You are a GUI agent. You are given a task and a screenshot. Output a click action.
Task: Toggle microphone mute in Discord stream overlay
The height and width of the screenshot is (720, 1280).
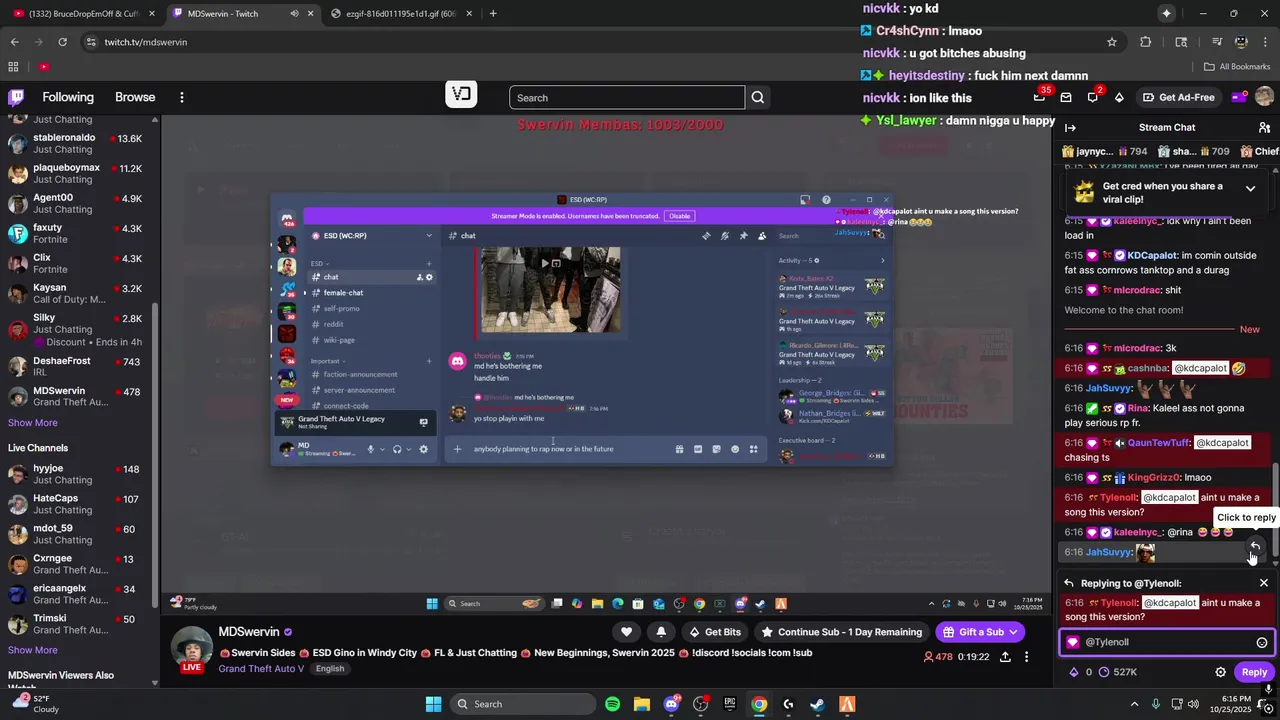[x=371, y=449]
